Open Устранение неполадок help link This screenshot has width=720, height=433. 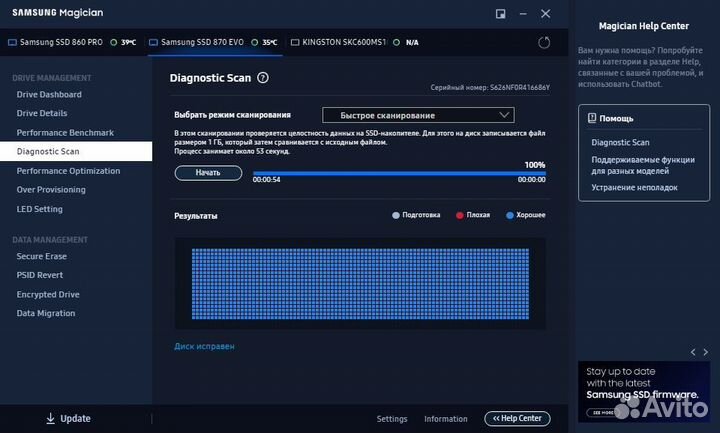(634, 187)
